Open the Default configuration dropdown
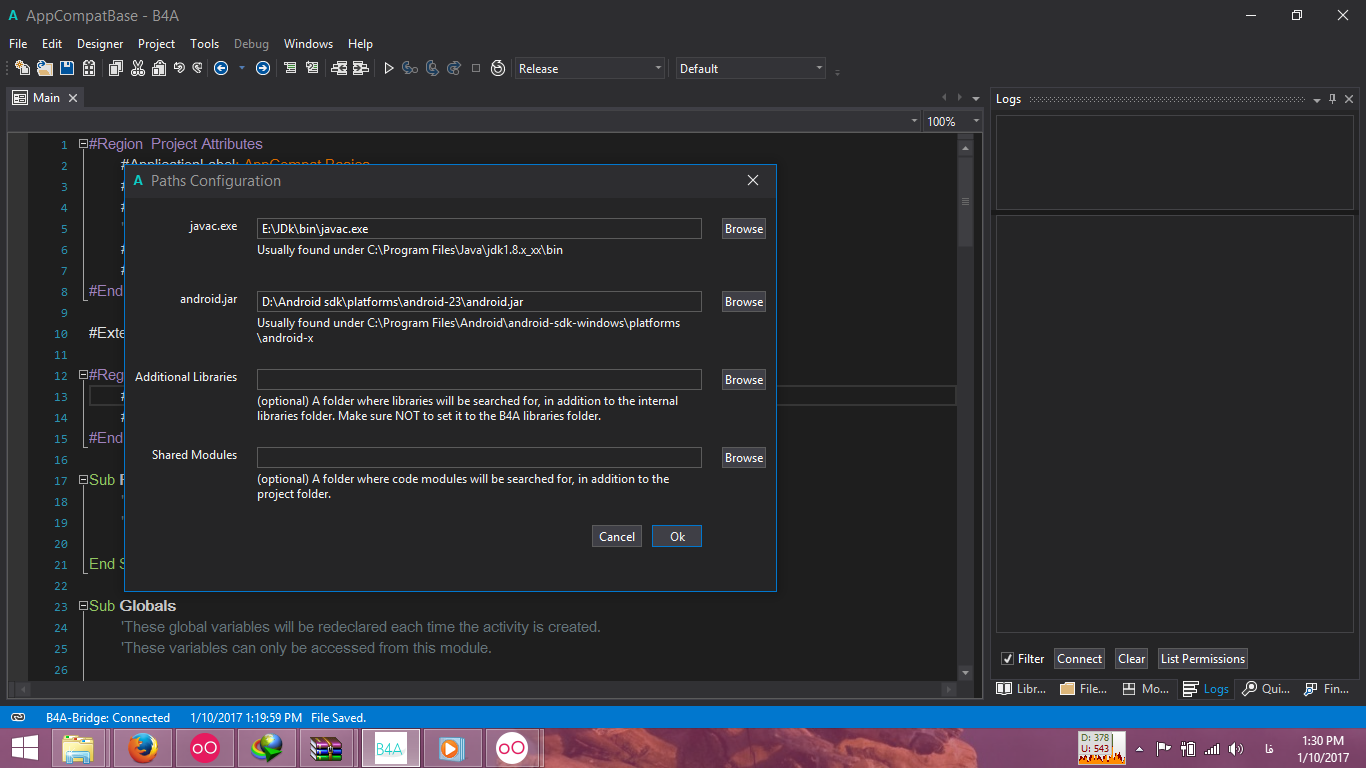Viewport: 1366px width, 768px height. (751, 68)
